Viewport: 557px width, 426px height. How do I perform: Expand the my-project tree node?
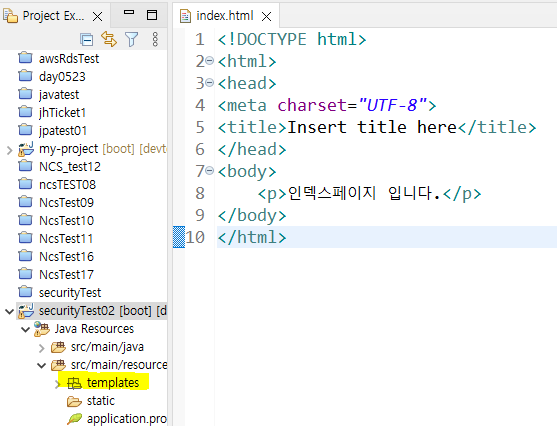point(10,150)
